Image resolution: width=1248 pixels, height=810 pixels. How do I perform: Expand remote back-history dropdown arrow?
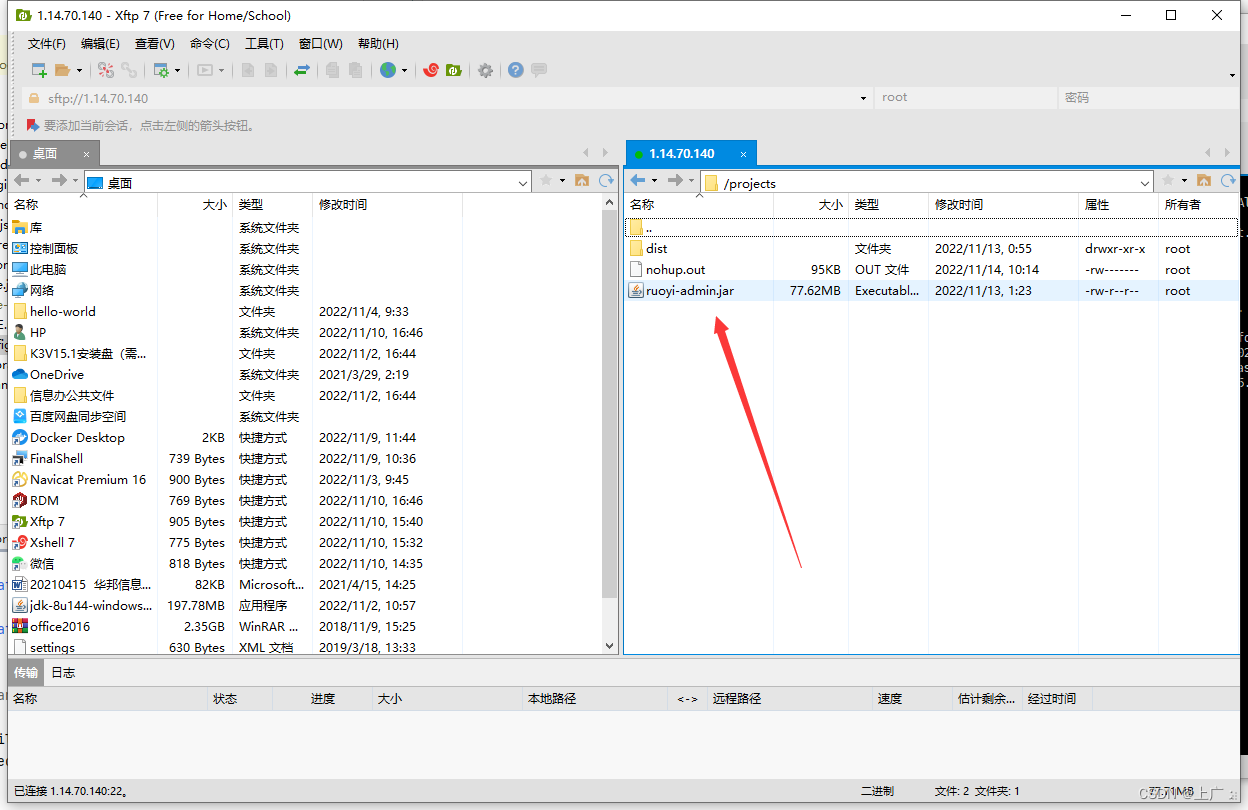[x=654, y=180]
